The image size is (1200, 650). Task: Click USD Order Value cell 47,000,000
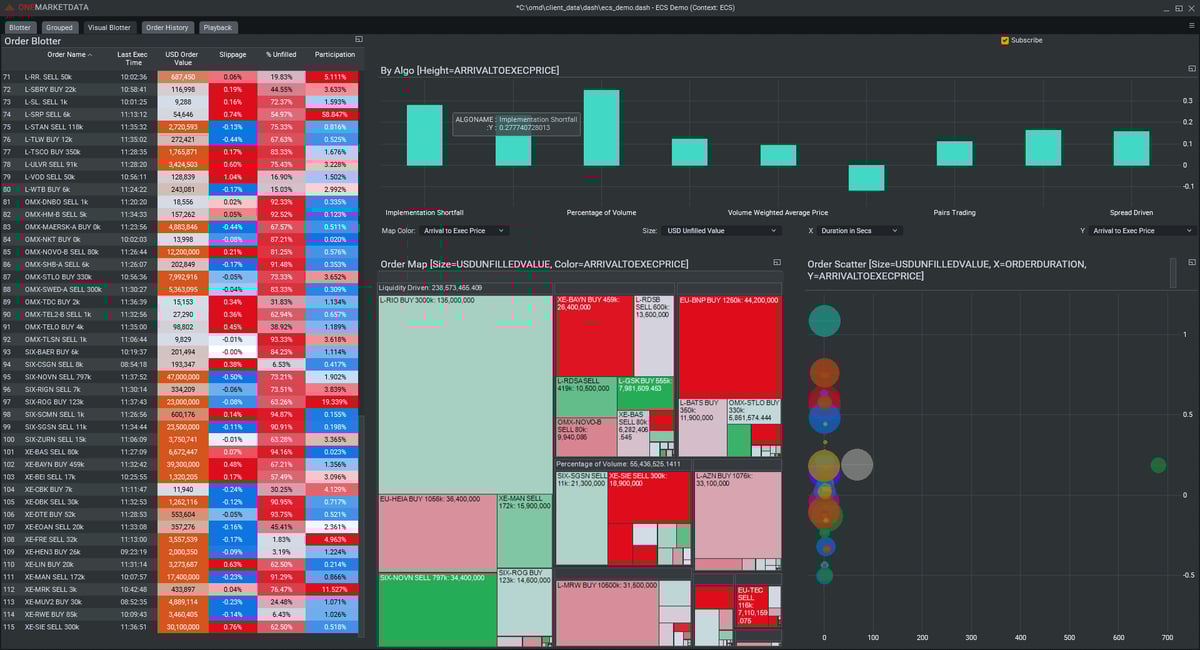tap(182, 377)
